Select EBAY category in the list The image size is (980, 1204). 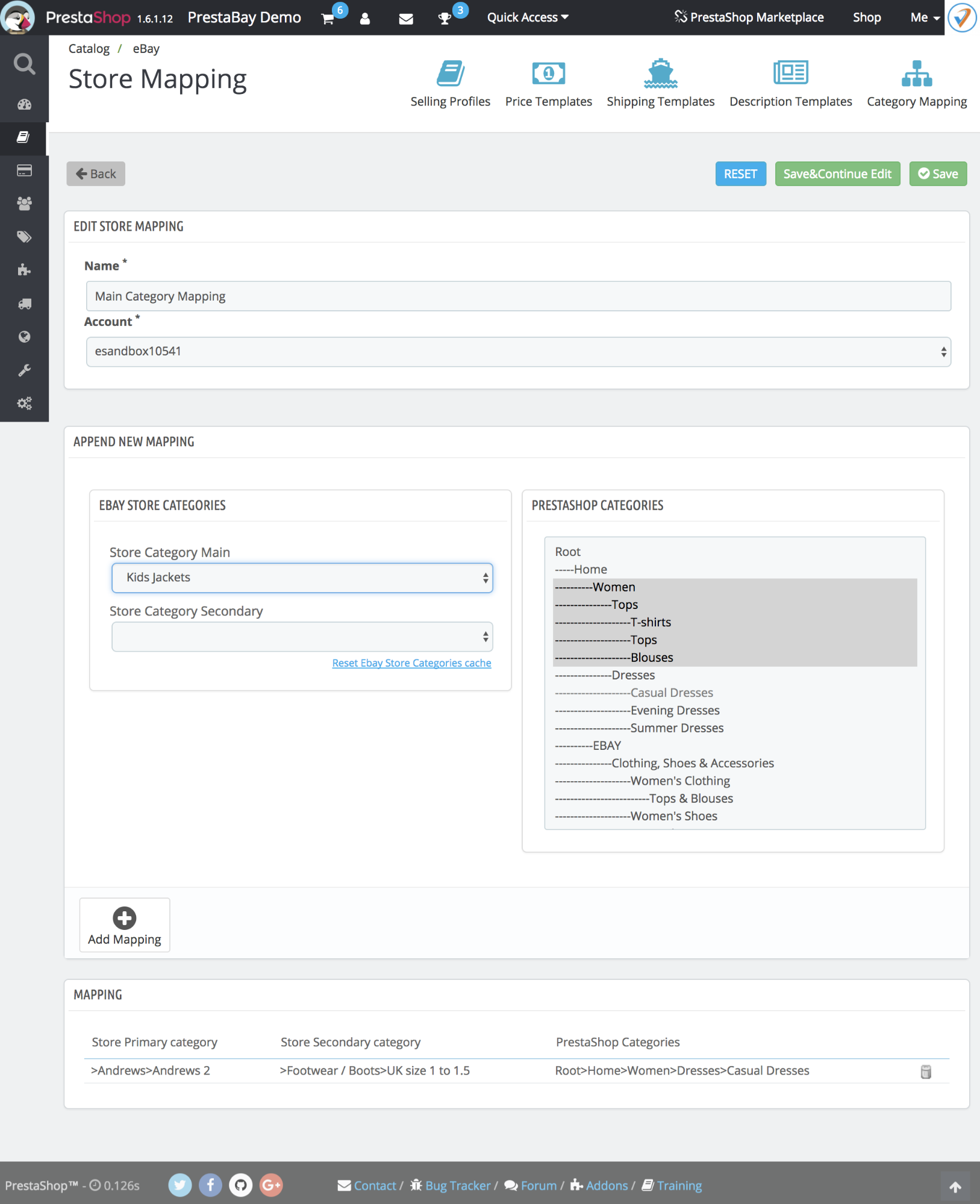click(x=735, y=746)
